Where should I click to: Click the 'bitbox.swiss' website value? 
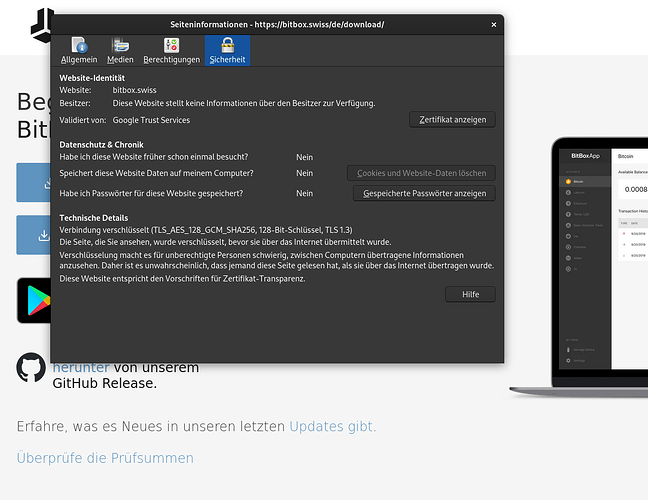[134, 90]
